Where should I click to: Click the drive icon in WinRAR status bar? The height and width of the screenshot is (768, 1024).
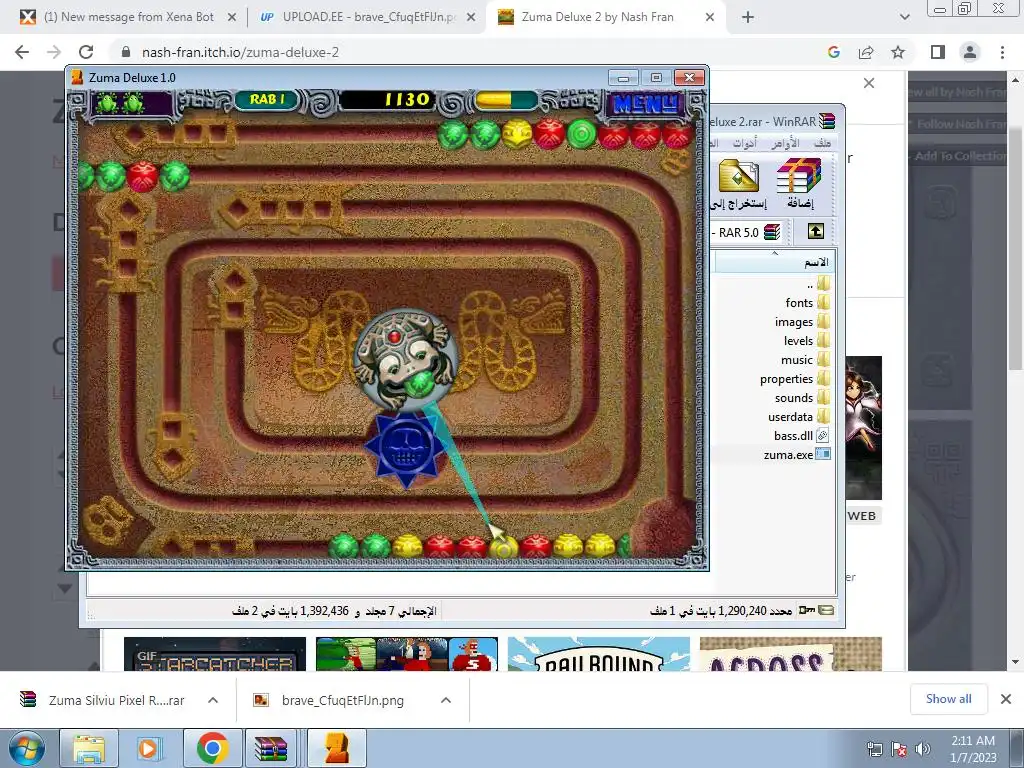pos(826,611)
